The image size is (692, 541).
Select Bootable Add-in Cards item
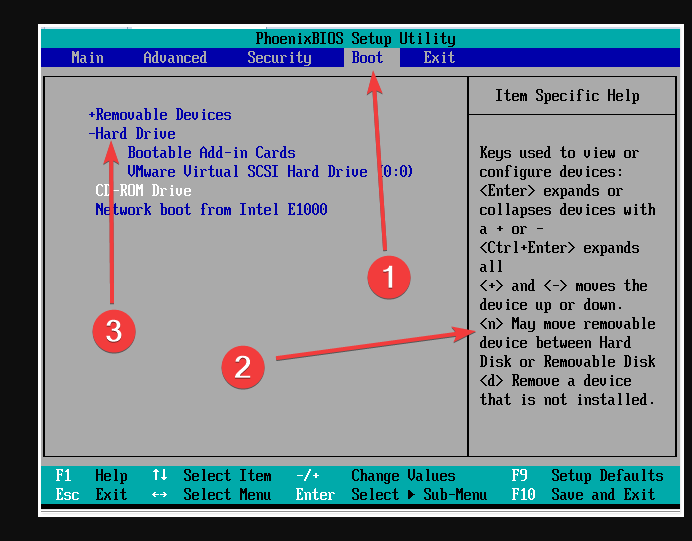211,153
